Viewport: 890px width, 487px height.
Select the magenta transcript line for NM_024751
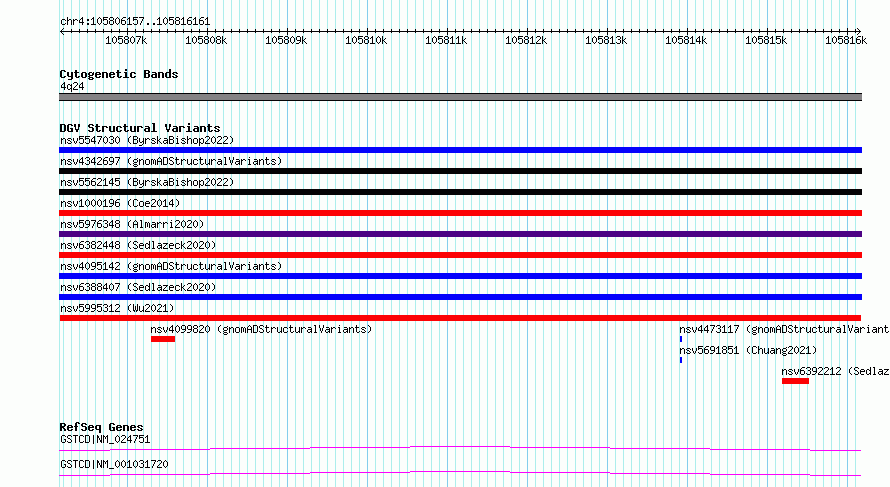click(460, 448)
